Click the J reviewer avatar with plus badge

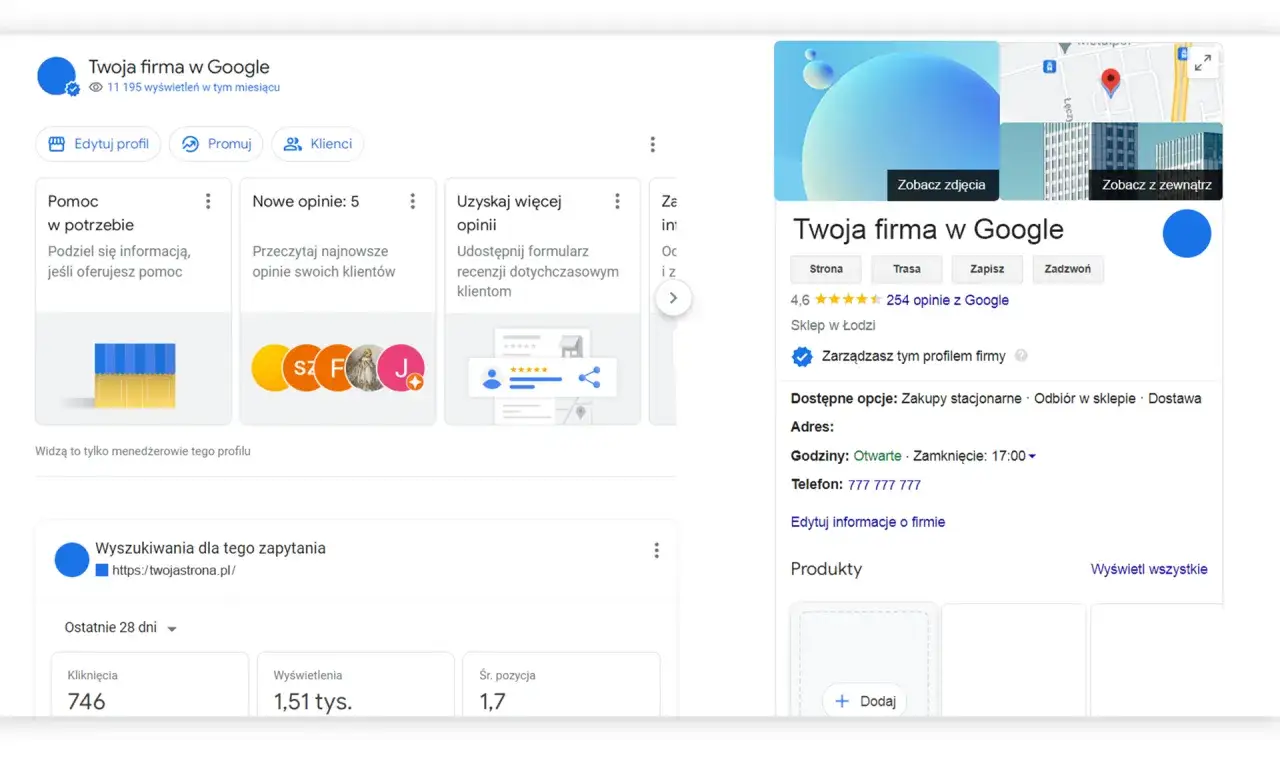pyautogui.click(x=401, y=368)
